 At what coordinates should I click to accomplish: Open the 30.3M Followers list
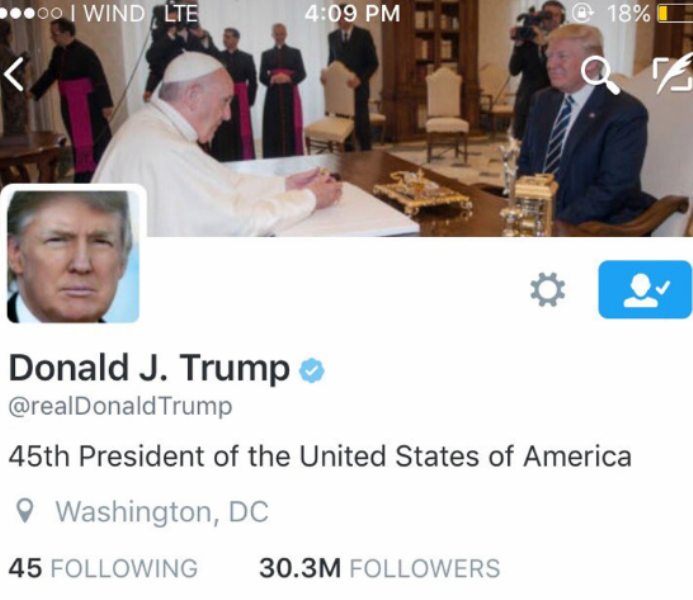tap(380, 568)
